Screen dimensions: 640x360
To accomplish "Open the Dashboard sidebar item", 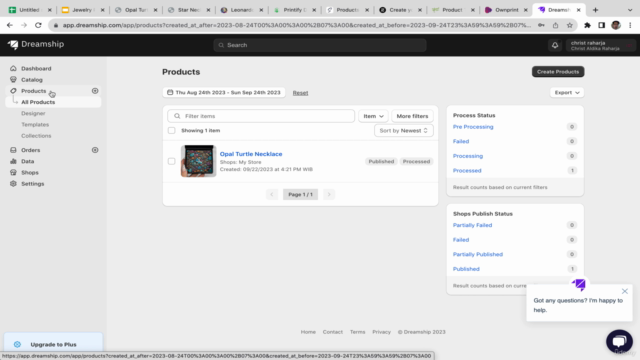I will 36,69.
